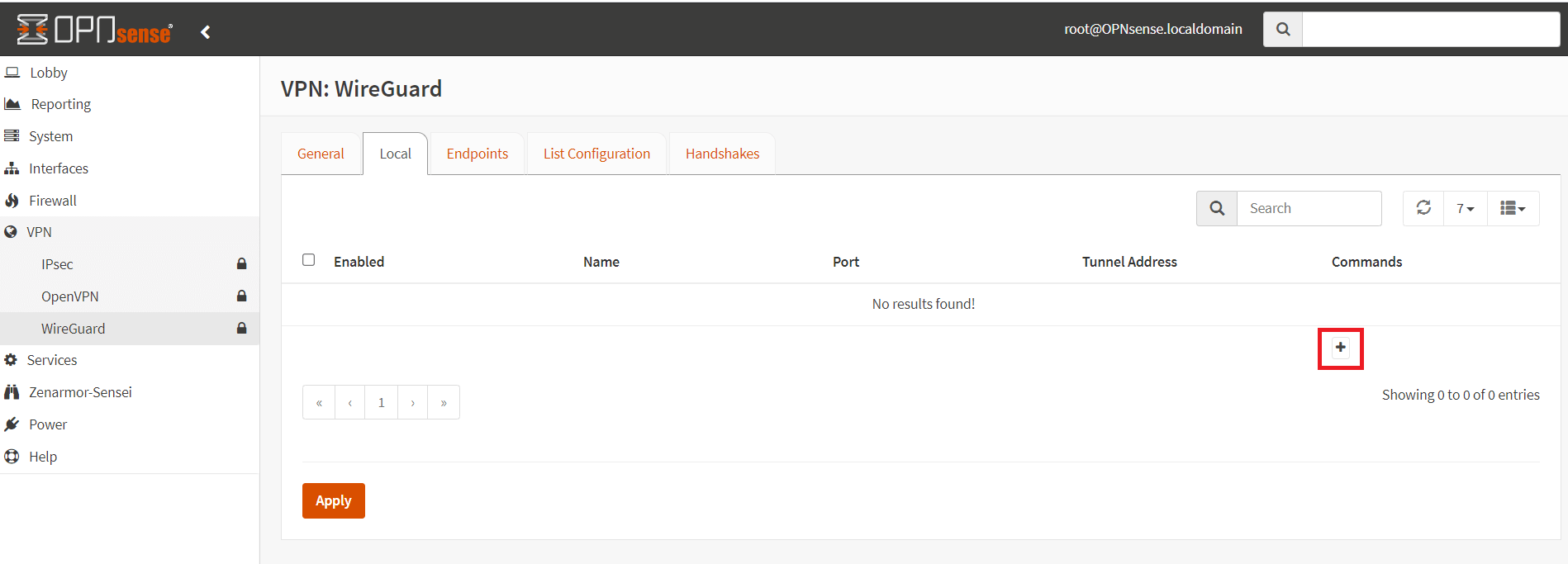This screenshot has width=1568, height=564.
Task: Click the Power plug icon
Action: tap(12, 424)
